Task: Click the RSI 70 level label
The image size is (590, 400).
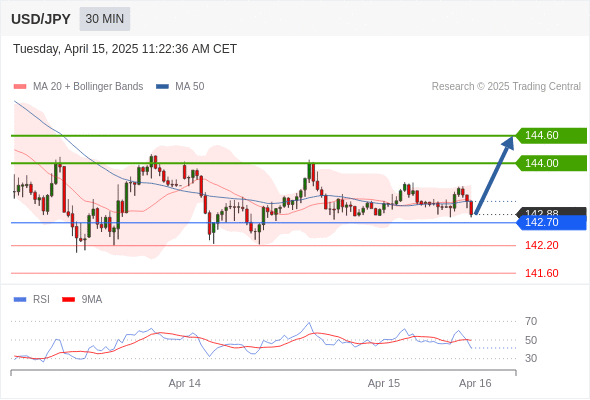Action: pos(531,321)
